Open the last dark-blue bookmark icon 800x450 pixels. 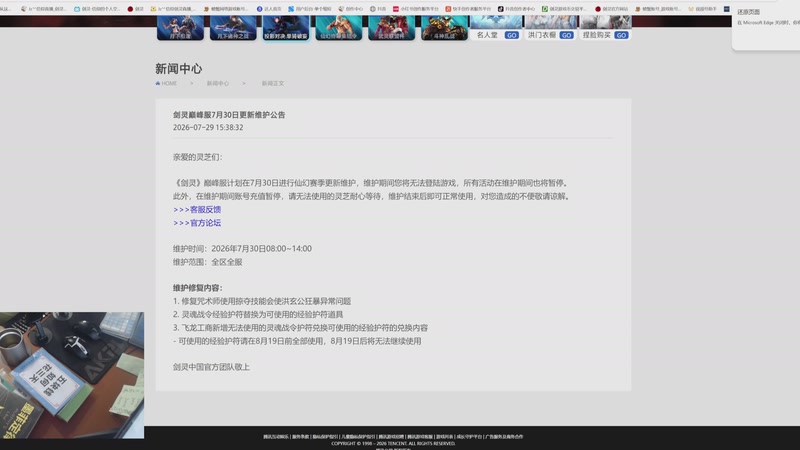coord(727,9)
